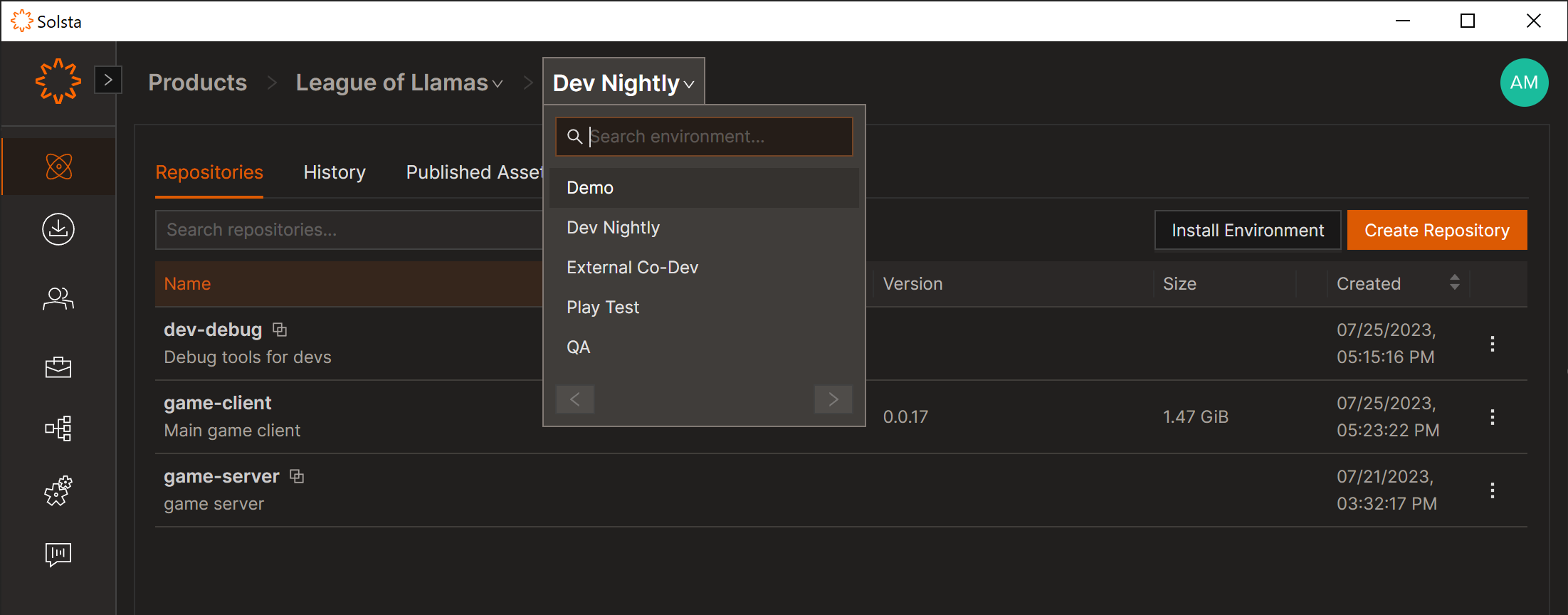Open the Users icon in sidebar
The image size is (1568, 615).
[x=58, y=298]
